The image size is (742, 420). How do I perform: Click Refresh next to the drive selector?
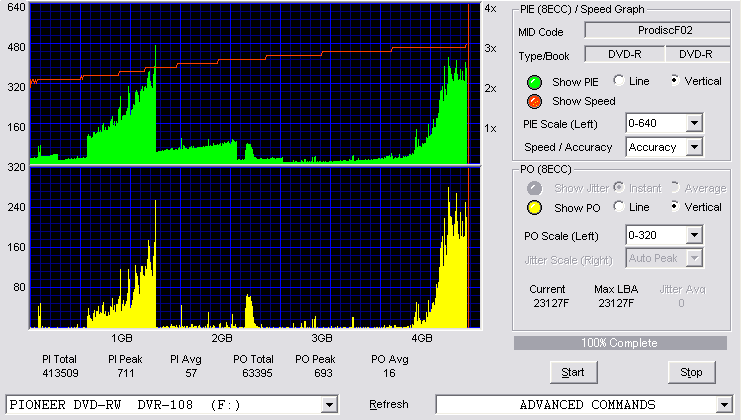[389, 404]
